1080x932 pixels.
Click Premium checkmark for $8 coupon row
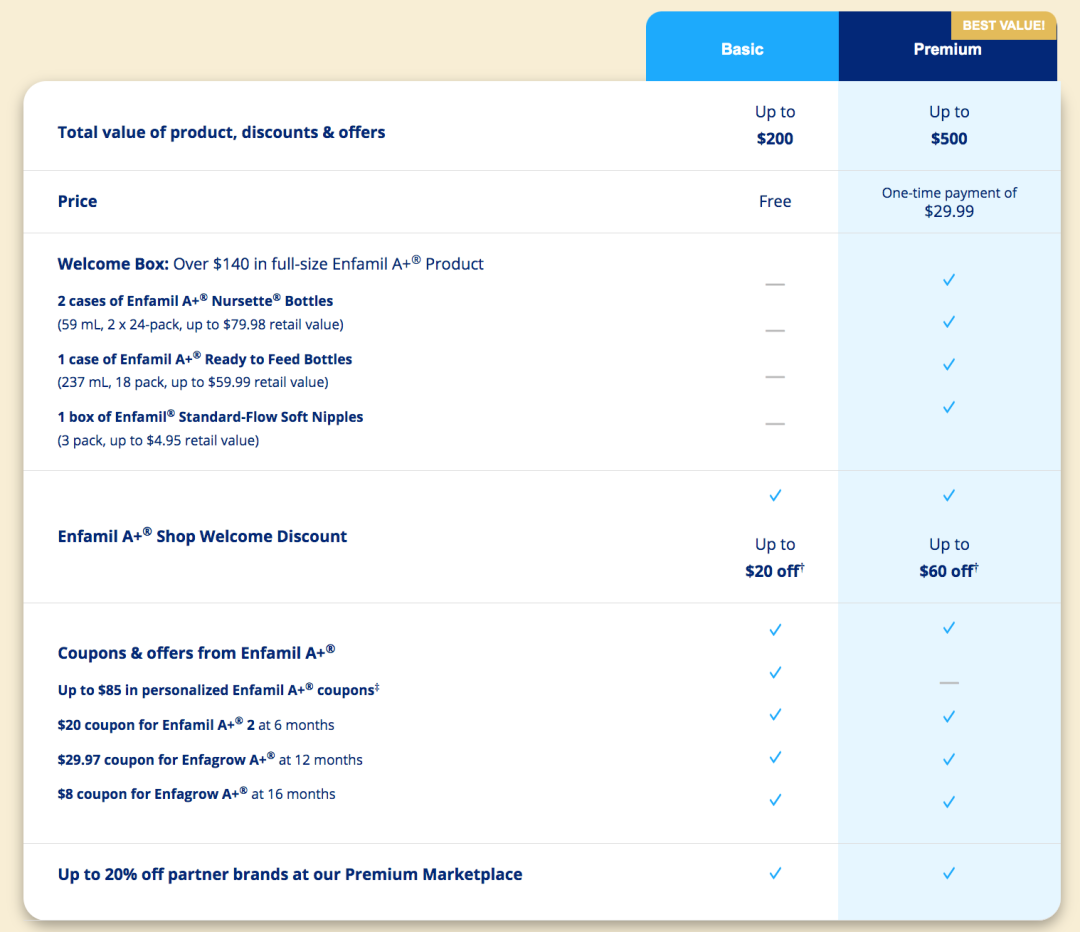point(949,802)
